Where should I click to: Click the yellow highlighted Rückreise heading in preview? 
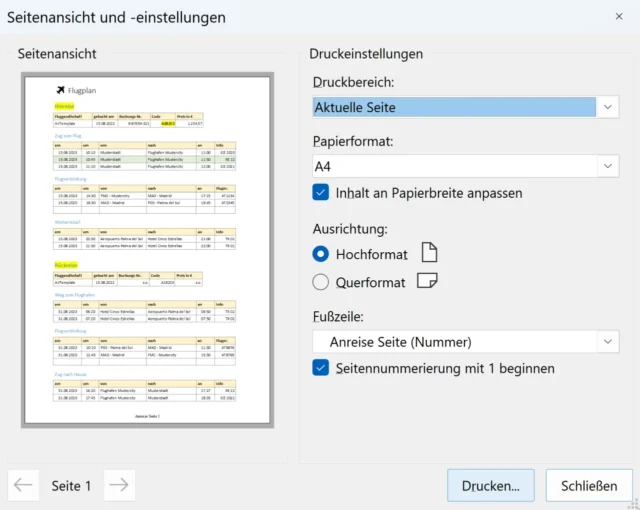pos(65,265)
